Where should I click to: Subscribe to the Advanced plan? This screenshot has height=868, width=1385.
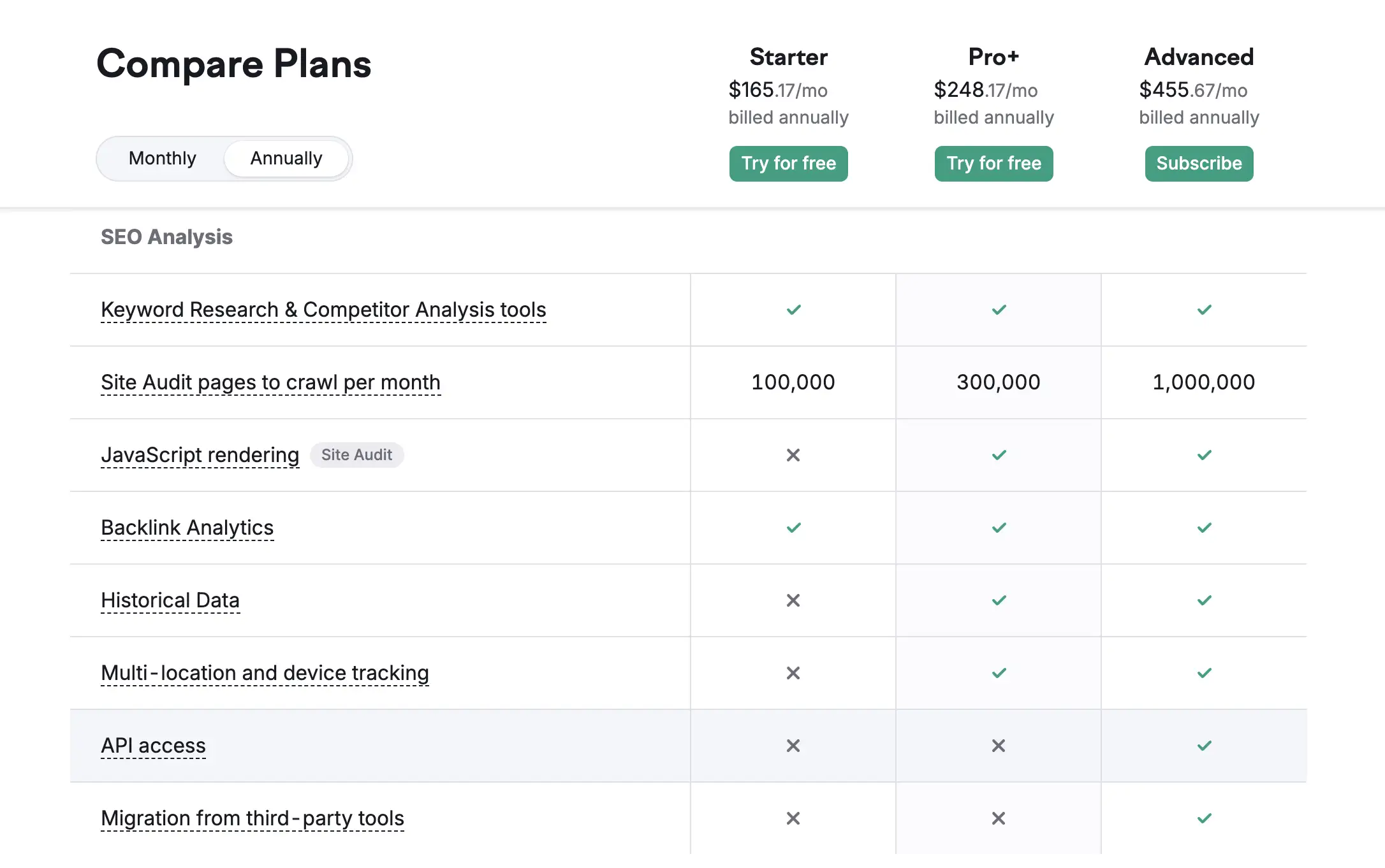tap(1199, 163)
